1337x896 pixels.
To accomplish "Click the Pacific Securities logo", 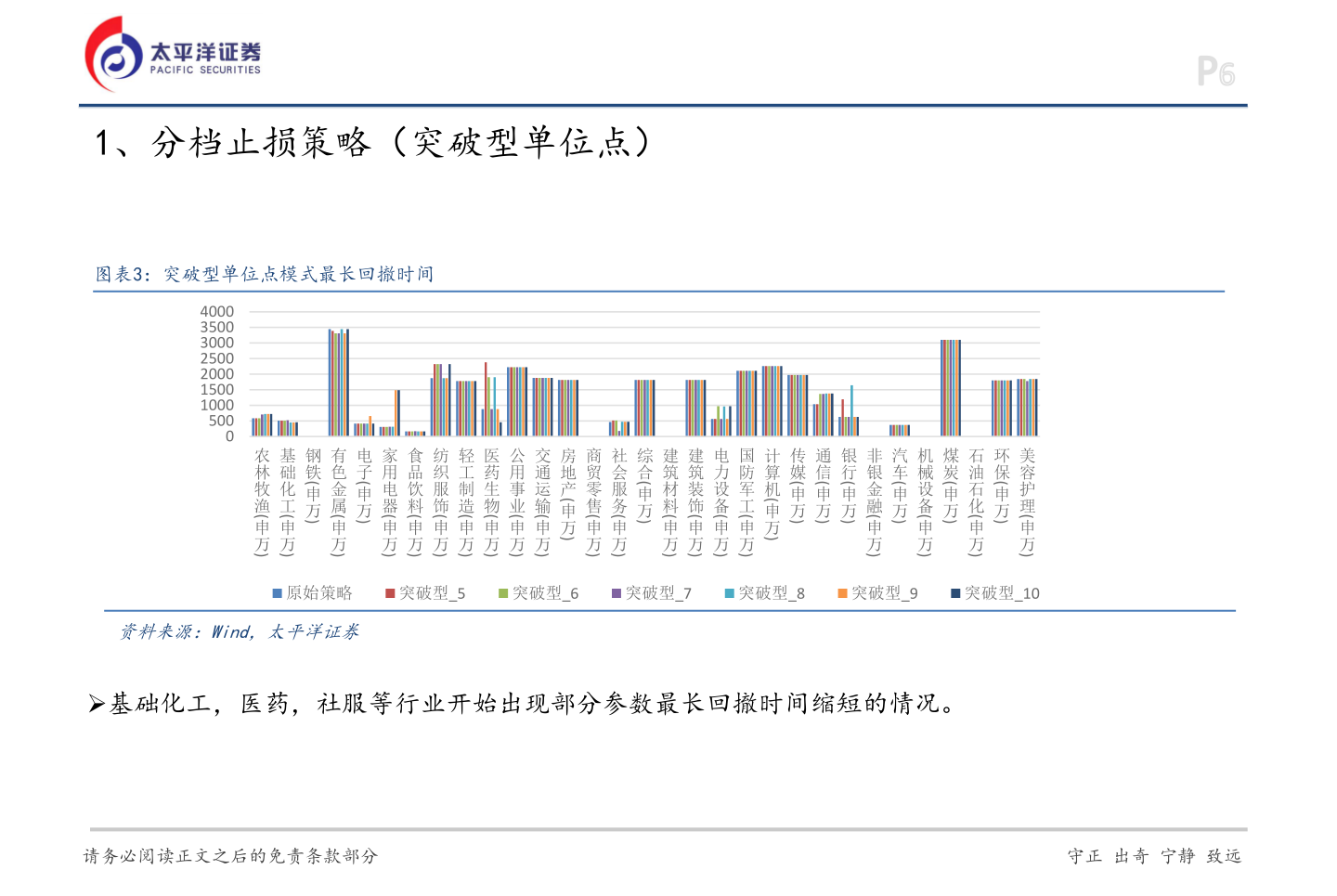I will coord(172,51).
